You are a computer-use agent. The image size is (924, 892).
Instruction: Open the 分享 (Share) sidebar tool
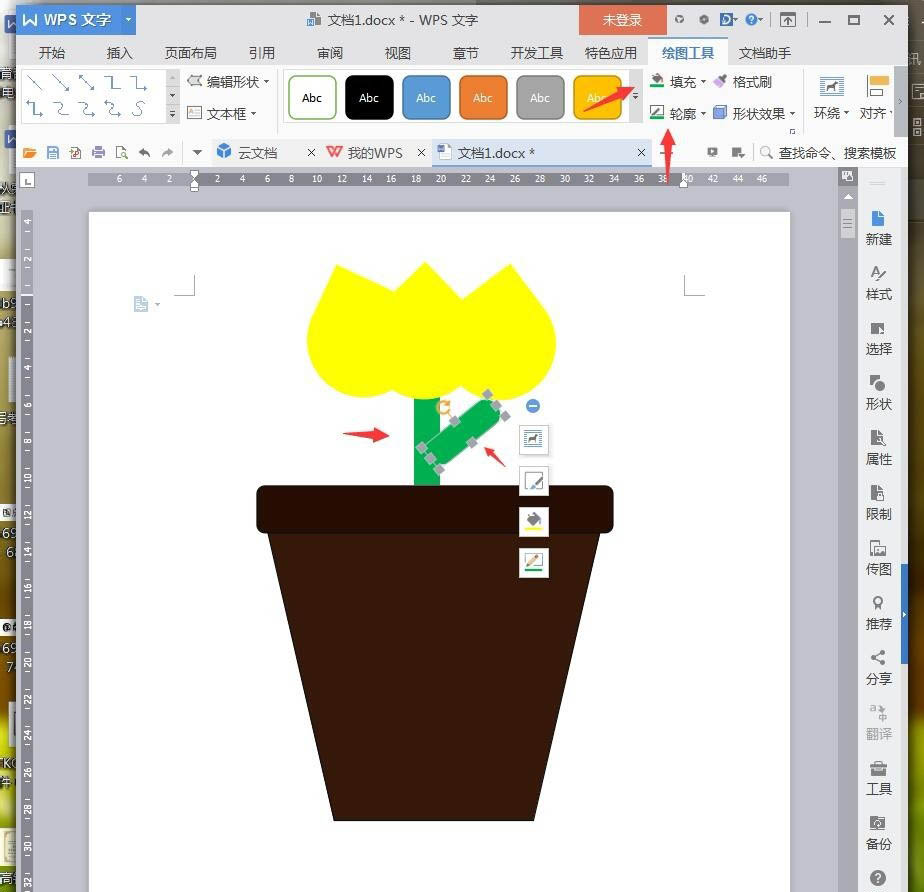coord(878,668)
